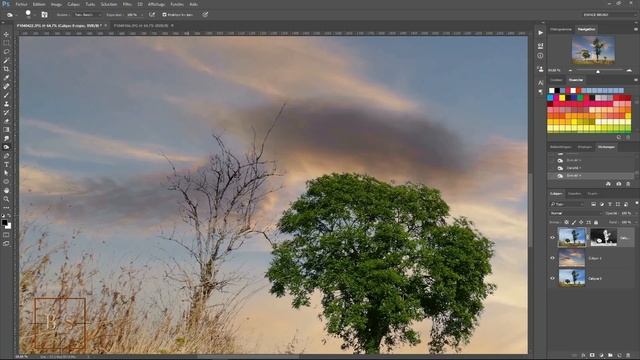Image resolution: width=640 pixels, height=360 pixels.
Task: Add a layer mask from Layers panel footer
Action: pyautogui.click(x=592, y=356)
